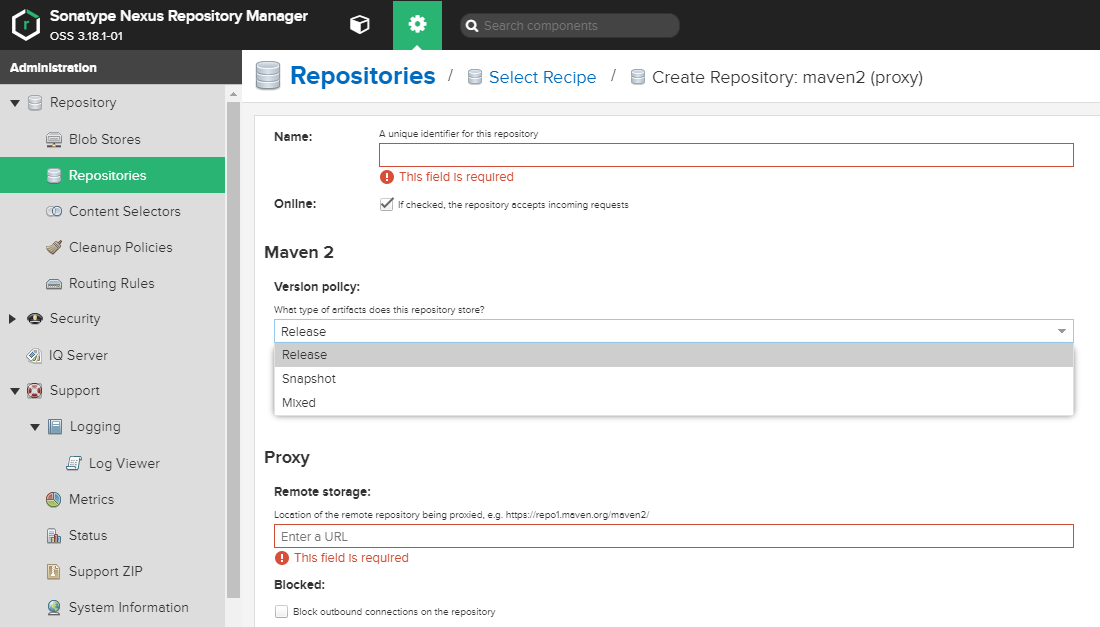Click the error icon under Name field
Screen dimensions: 1100x627
click(387, 177)
